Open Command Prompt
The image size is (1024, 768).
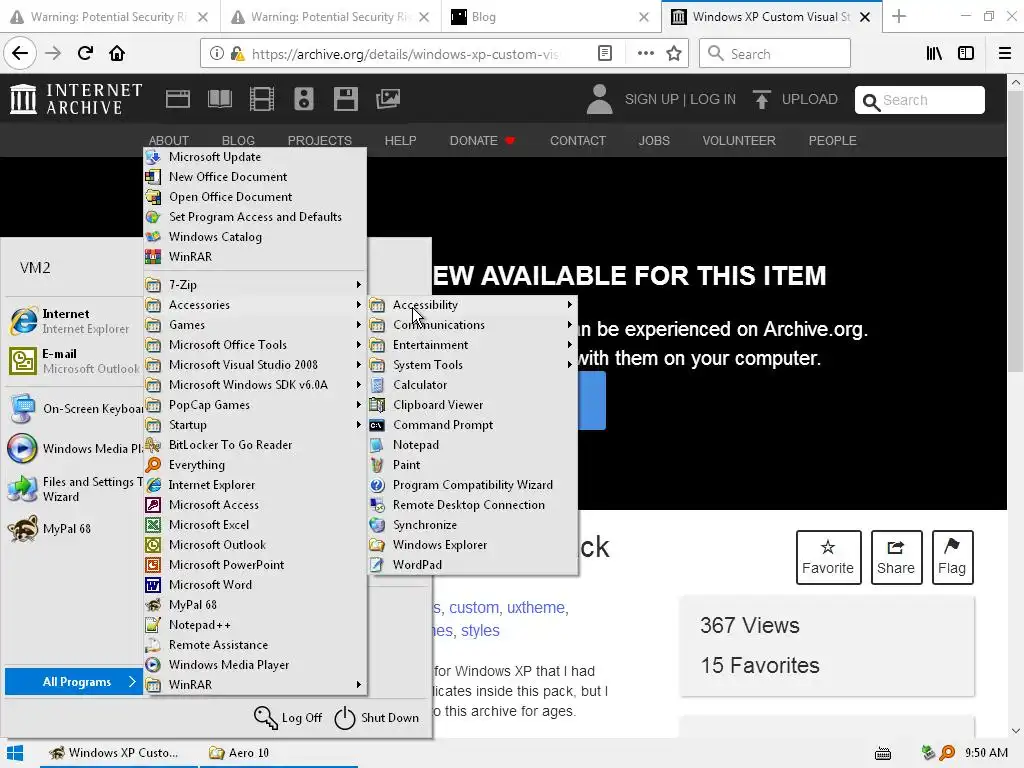473,425
